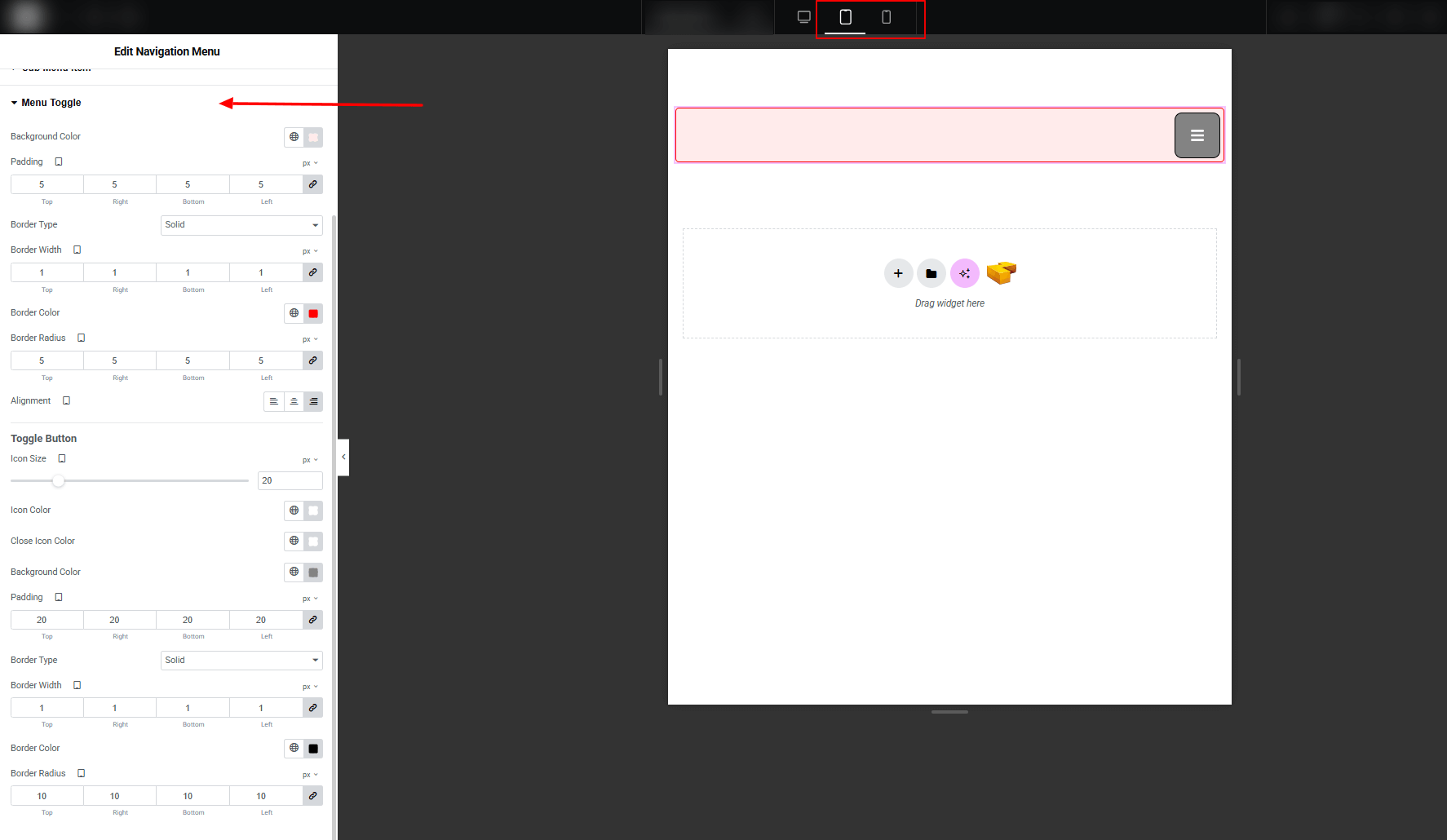Click globe icon beside Border Color red swatch
The height and width of the screenshot is (840, 1447).
point(294,313)
